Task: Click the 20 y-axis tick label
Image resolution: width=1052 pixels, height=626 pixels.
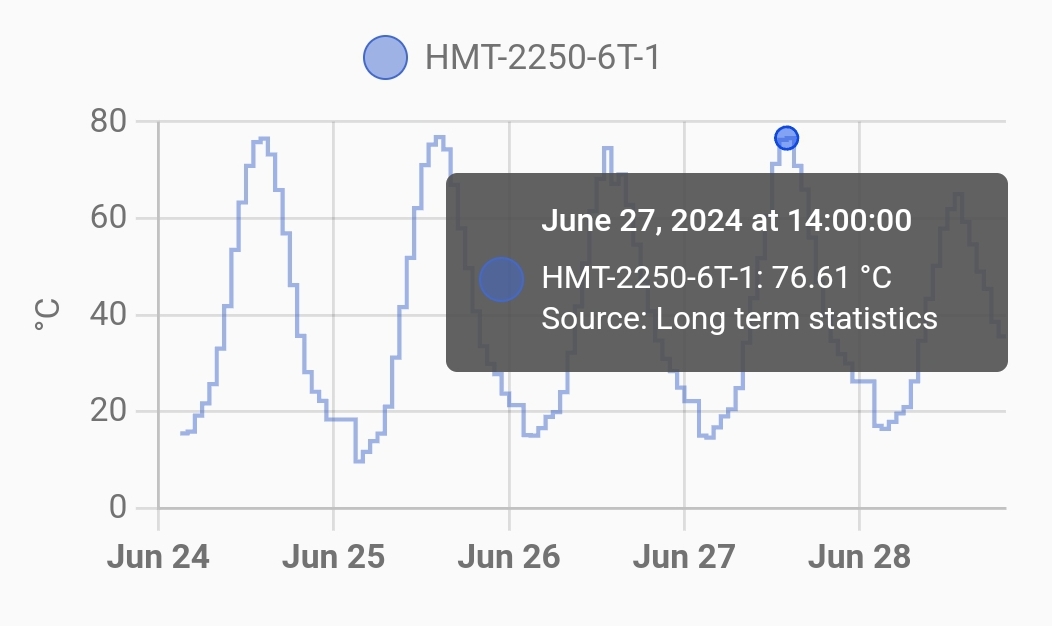Action: point(108,410)
